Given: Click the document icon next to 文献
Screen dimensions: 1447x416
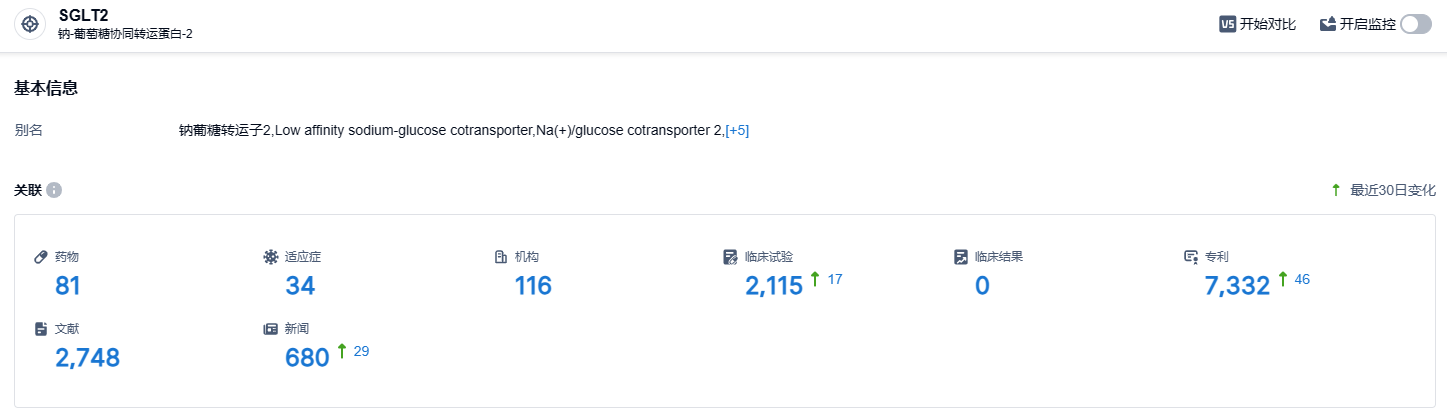Looking at the screenshot, I should [41, 329].
